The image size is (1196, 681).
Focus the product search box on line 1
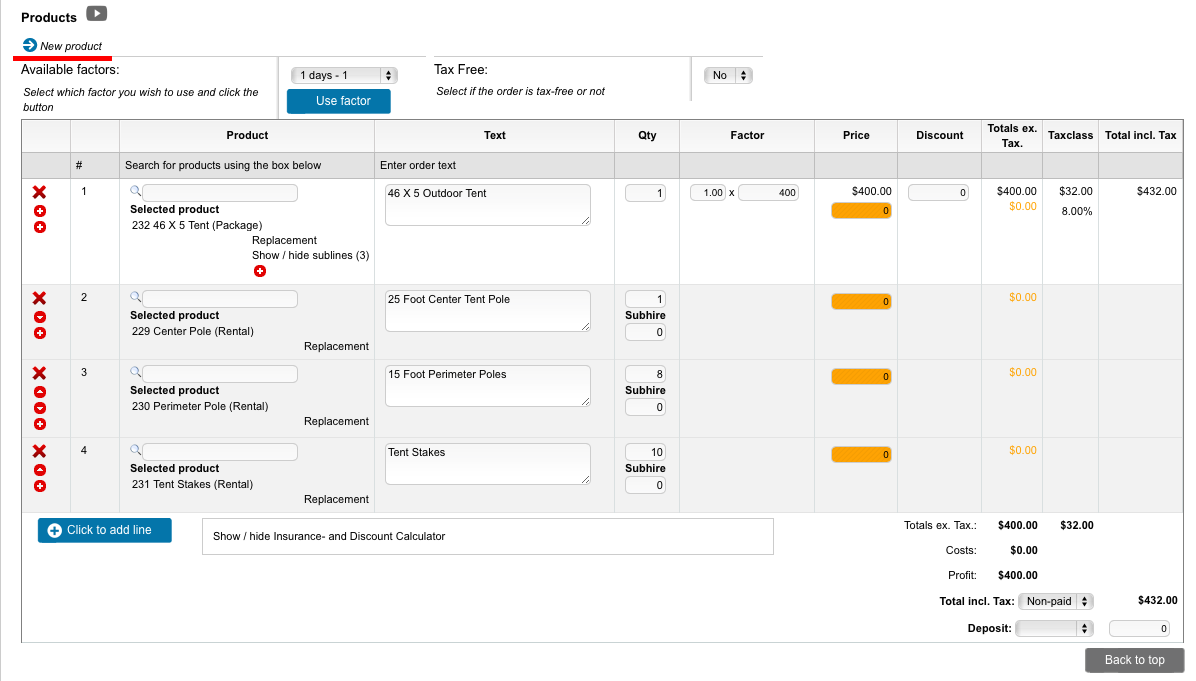click(x=220, y=193)
